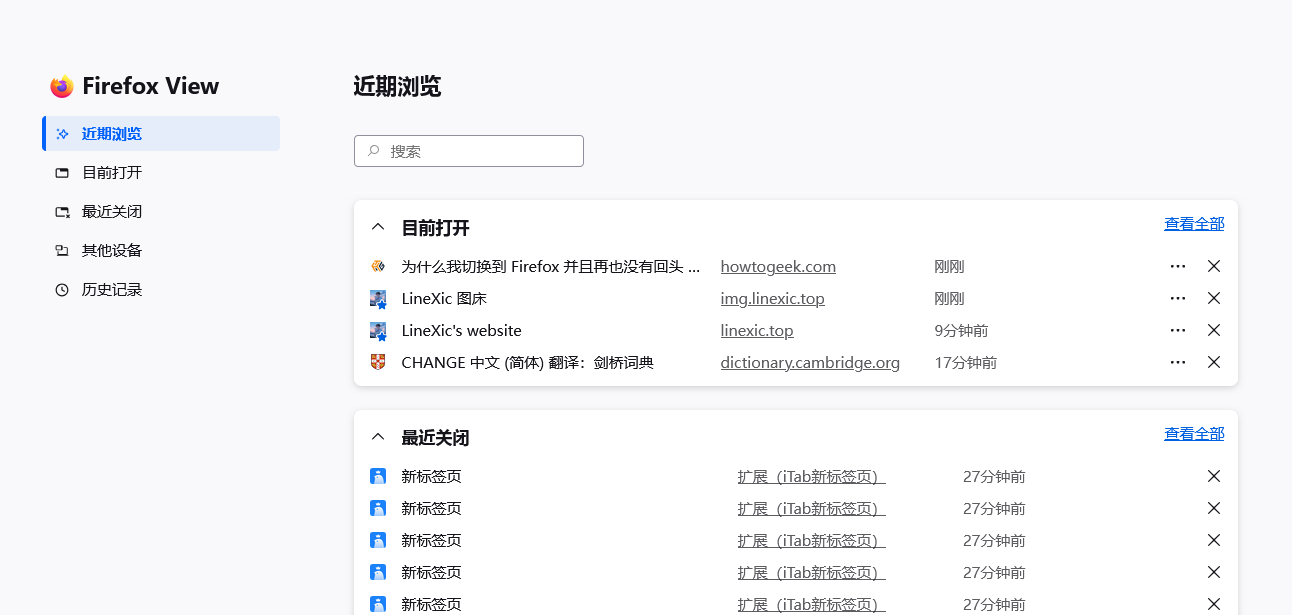Click the Firefox View logo icon
The image size is (1292, 615).
coord(62,87)
